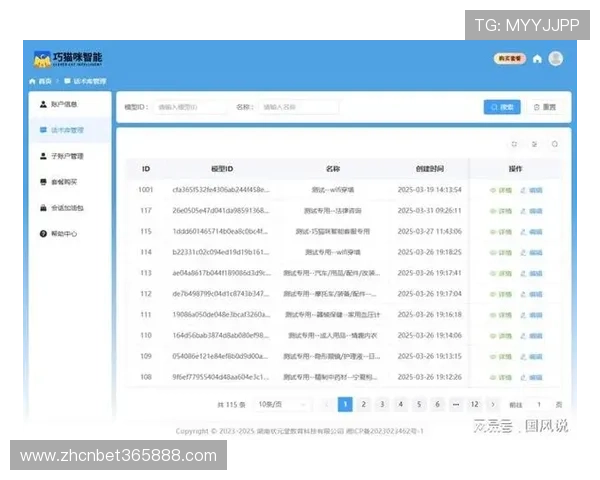View 详情 for row ID 108
This screenshot has width=600, height=480.
coord(501,377)
